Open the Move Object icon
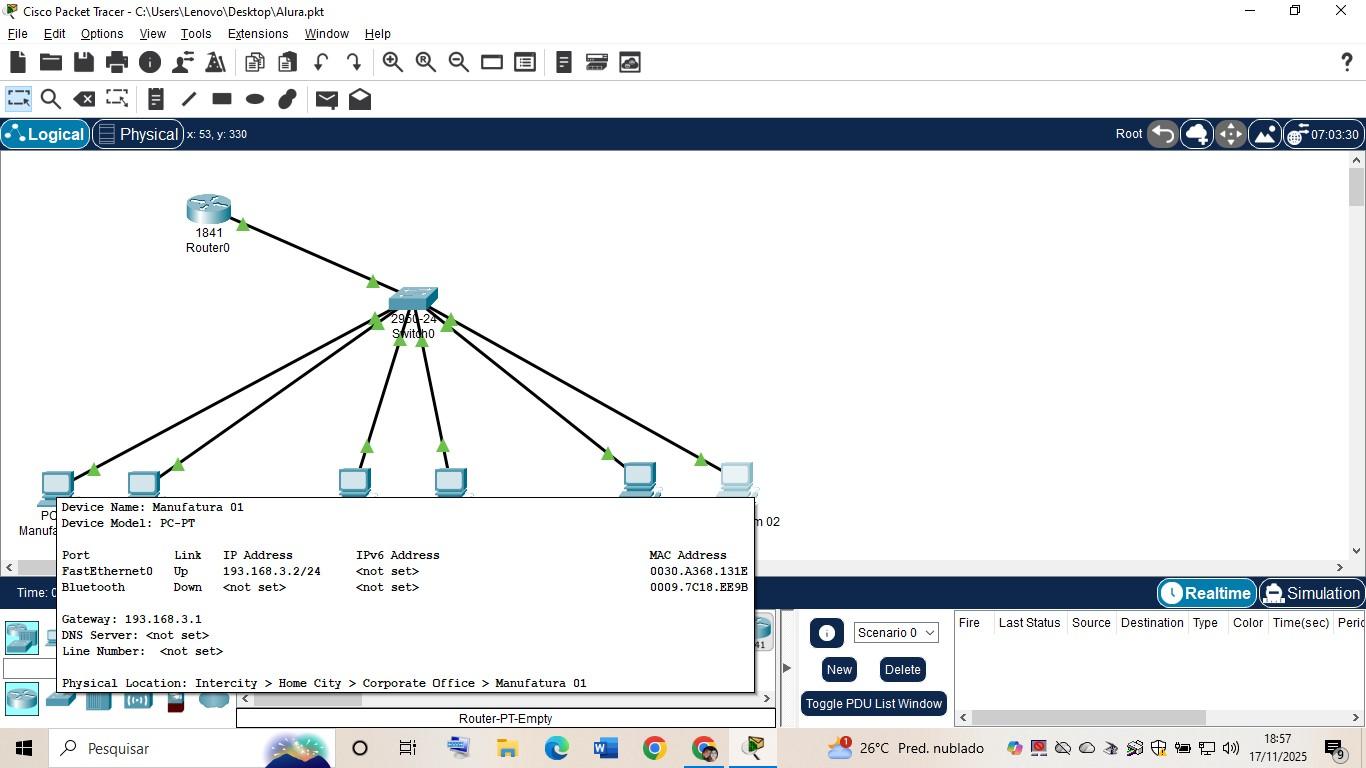Image resolution: width=1366 pixels, height=768 pixels. click(x=1230, y=134)
